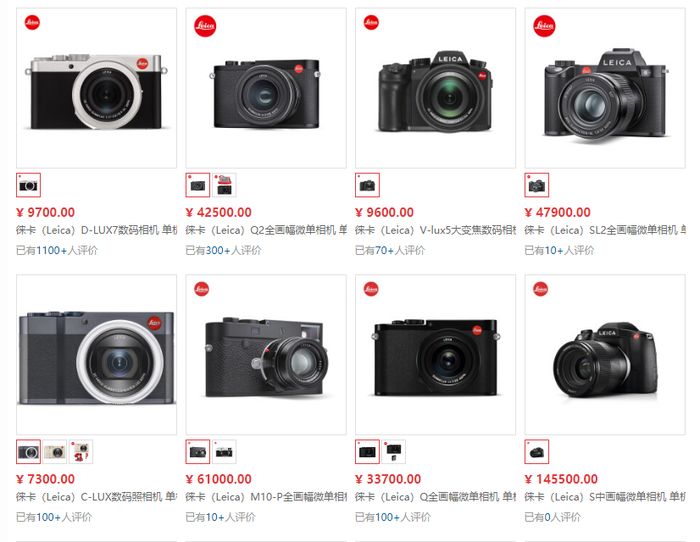The image size is (700, 542).
Task: Click Leica logo badge on SL2 listing
Action: (544, 26)
